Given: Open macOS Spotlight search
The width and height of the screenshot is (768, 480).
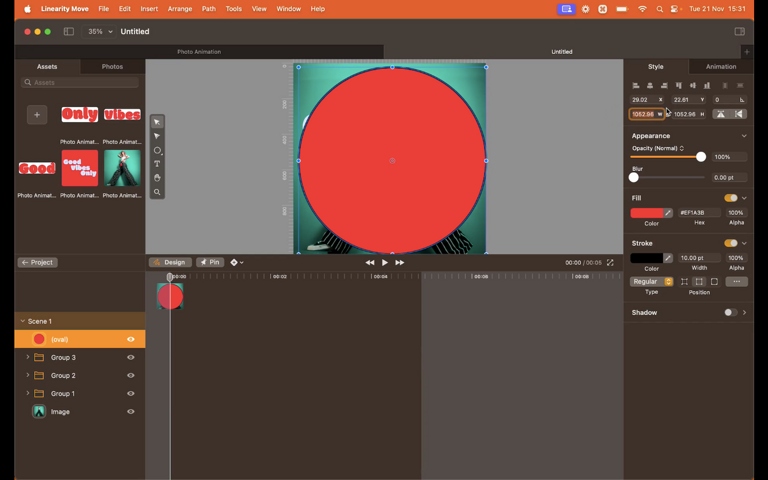Looking at the screenshot, I should pos(660,9).
